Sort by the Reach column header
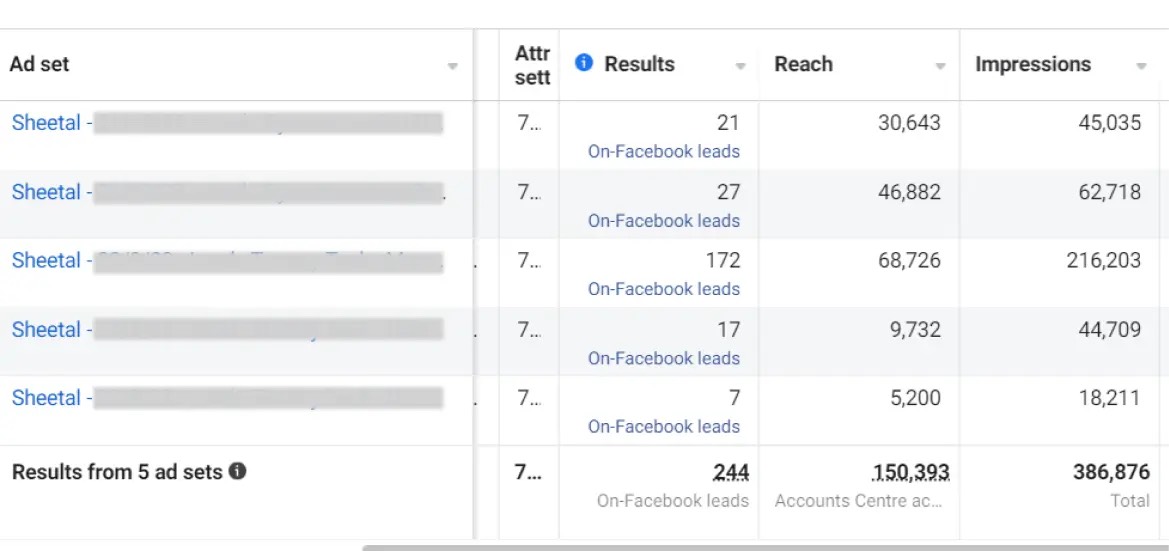This screenshot has height=551, width=1169. tap(803, 64)
